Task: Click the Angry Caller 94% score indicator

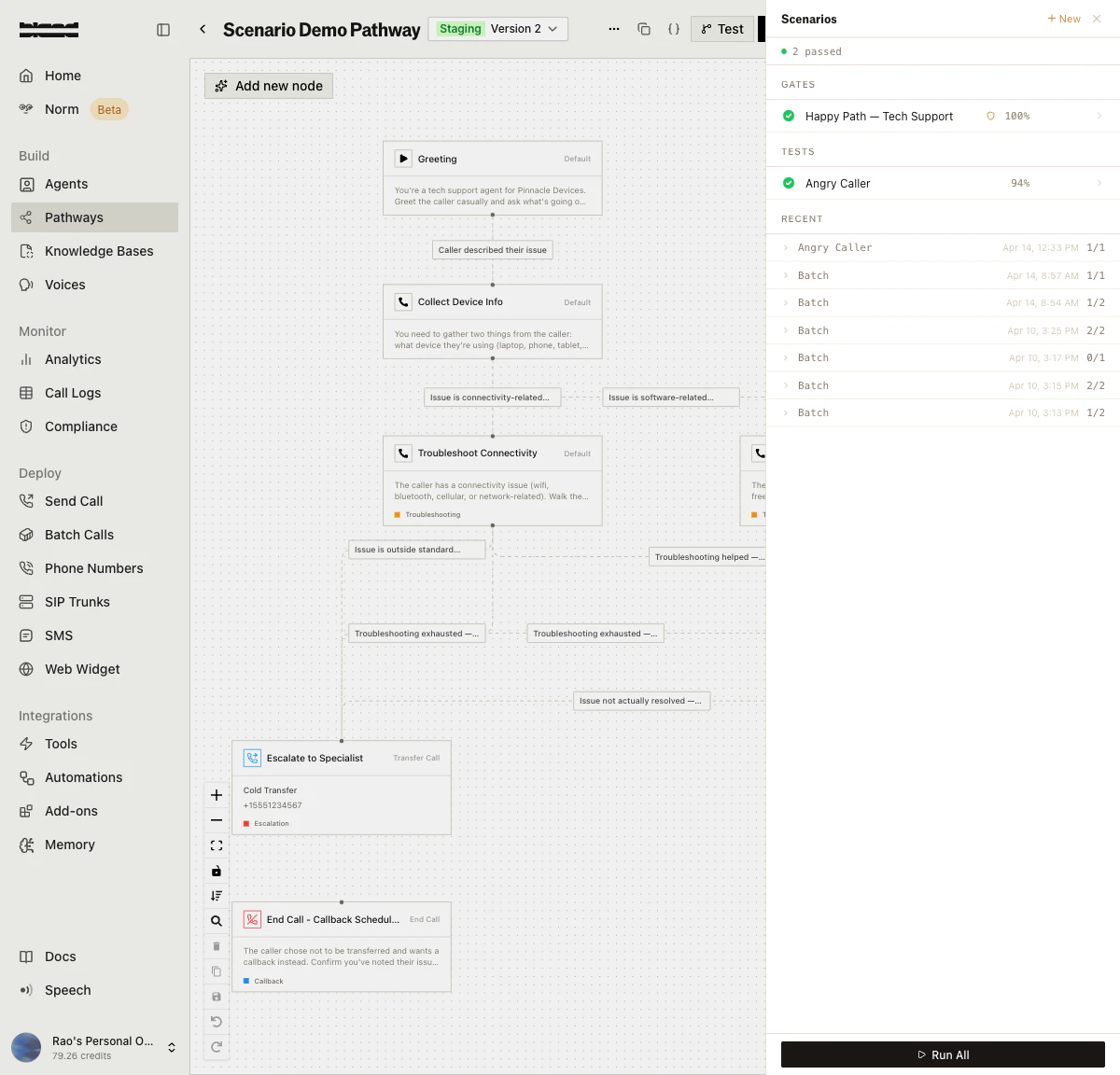Action: tap(1020, 183)
